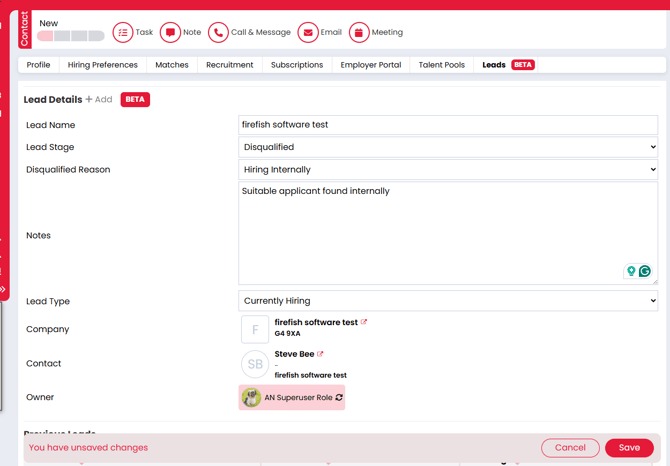Click the Email envelope icon

308,33
